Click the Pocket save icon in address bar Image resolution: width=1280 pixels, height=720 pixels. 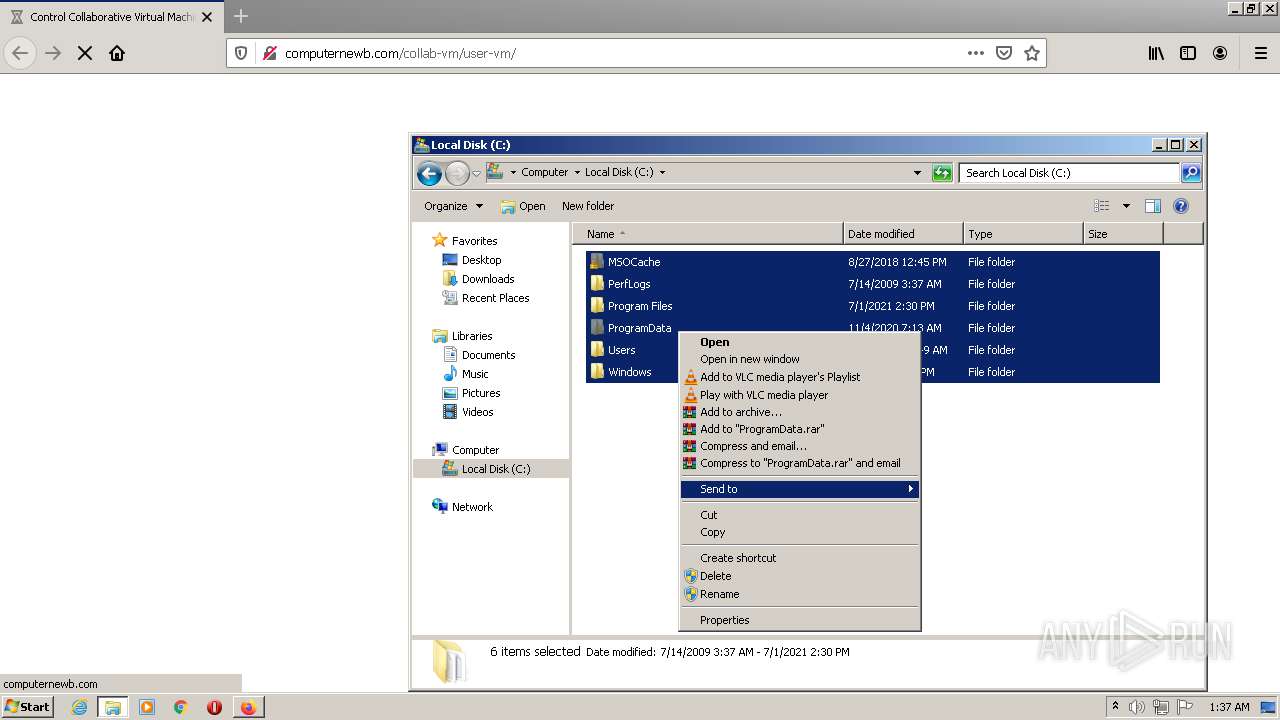click(1004, 53)
